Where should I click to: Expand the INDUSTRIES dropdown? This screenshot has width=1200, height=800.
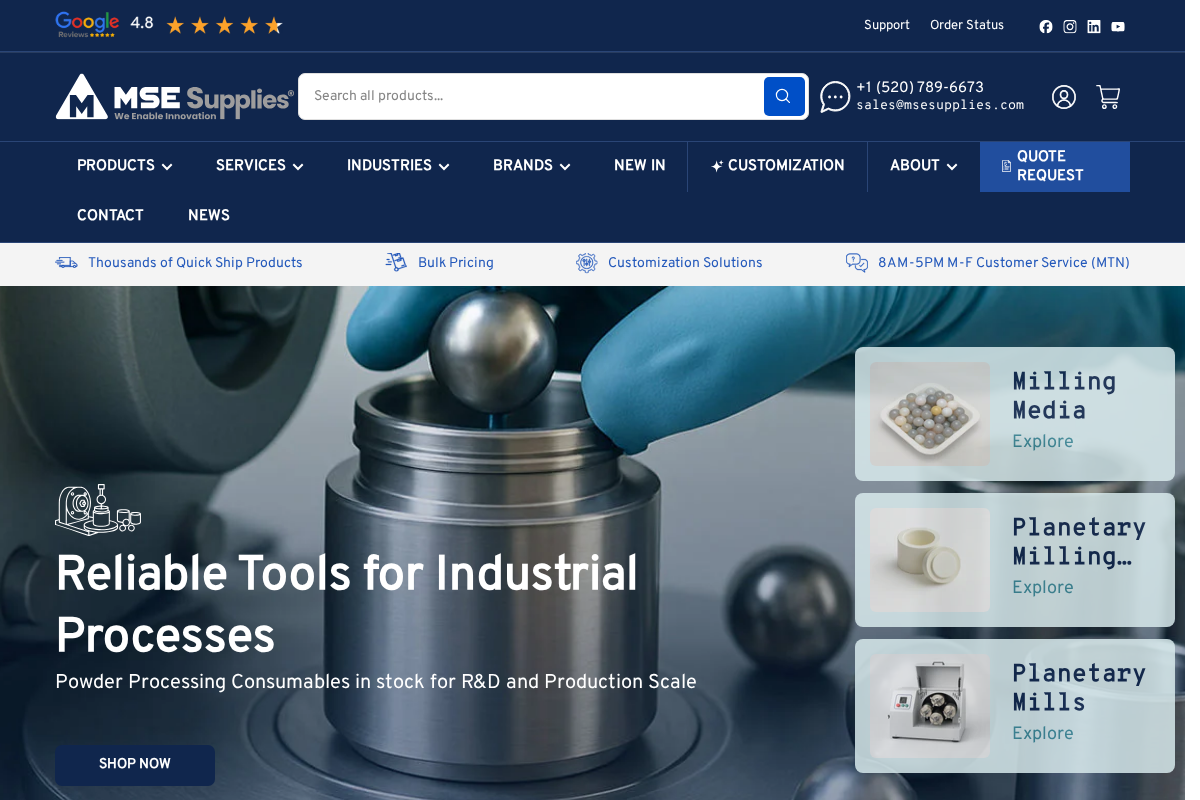397,166
